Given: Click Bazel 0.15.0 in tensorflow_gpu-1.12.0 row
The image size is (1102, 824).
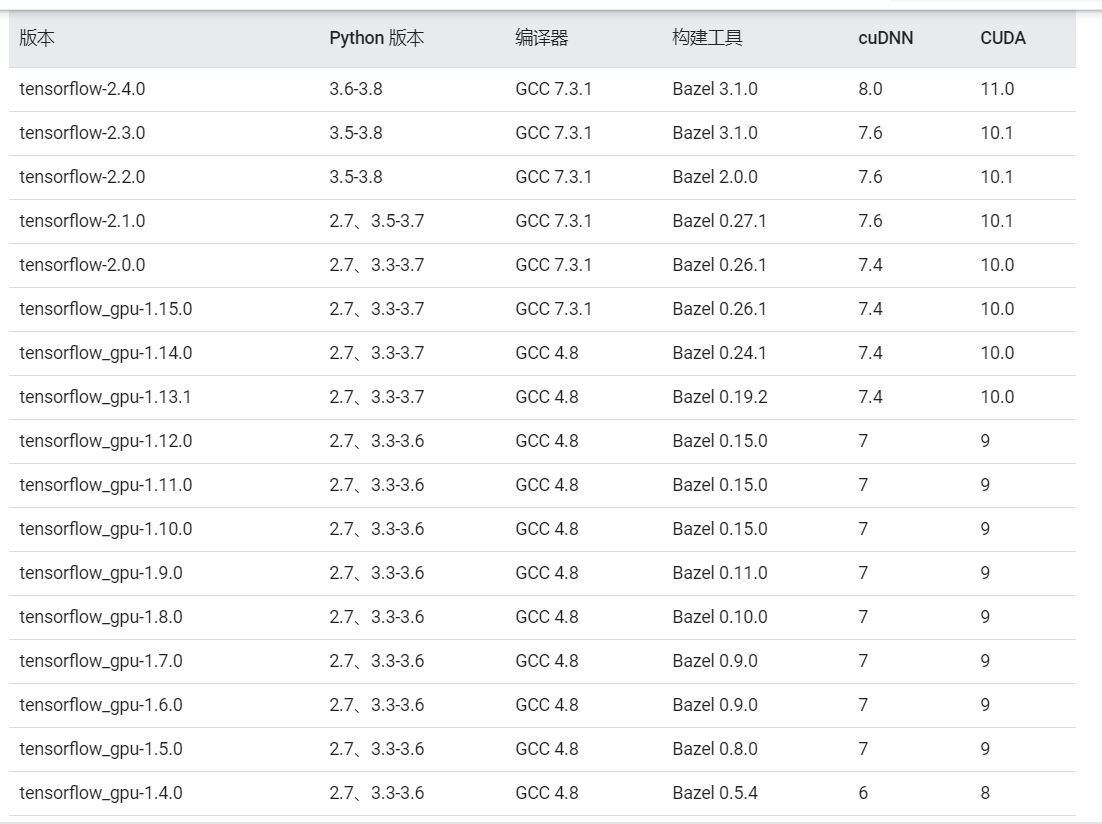Looking at the screenshot, I should (x=720, y=441).
